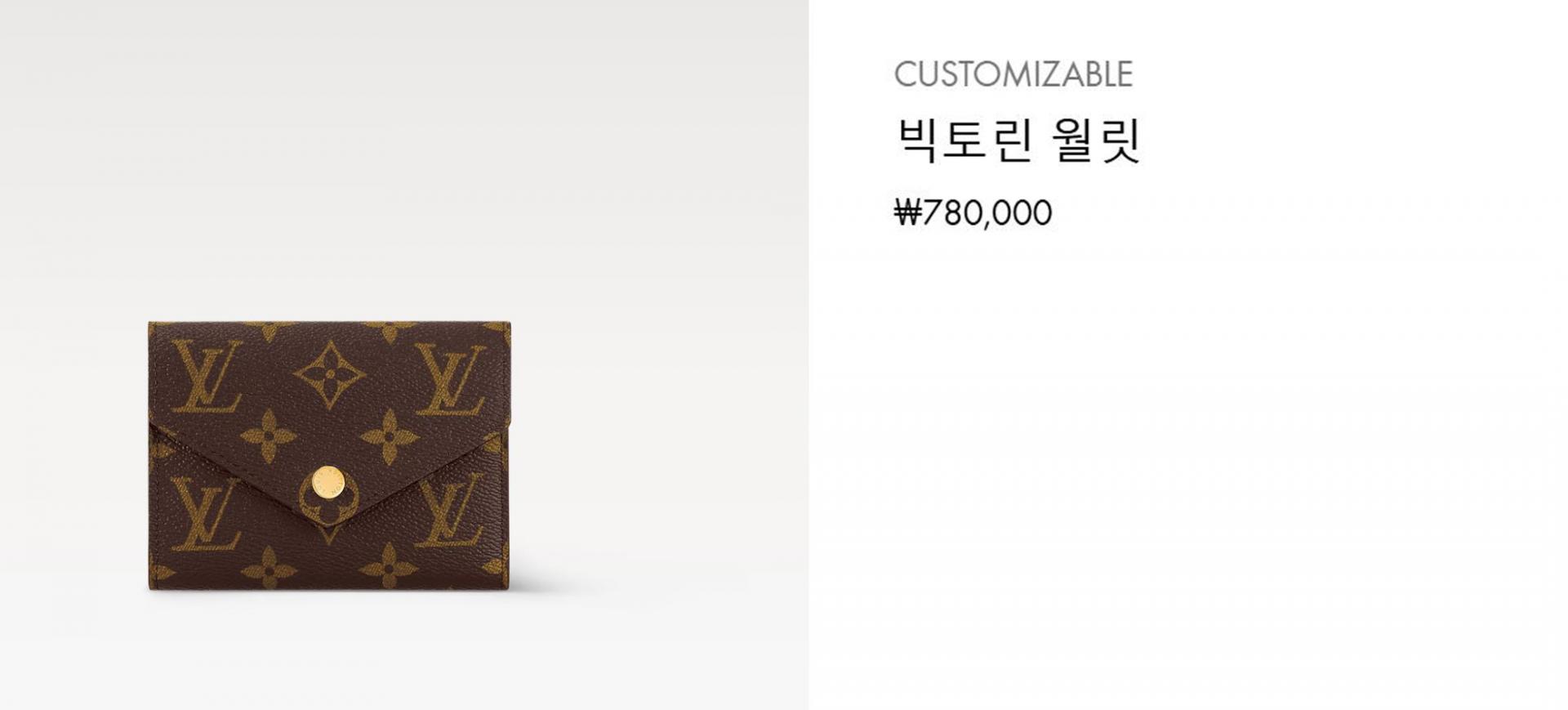The width and height of the screenshot is (1568, 710).
Task: Click the gray backdrop above the wallet
Action: click(x=404, y=163)
